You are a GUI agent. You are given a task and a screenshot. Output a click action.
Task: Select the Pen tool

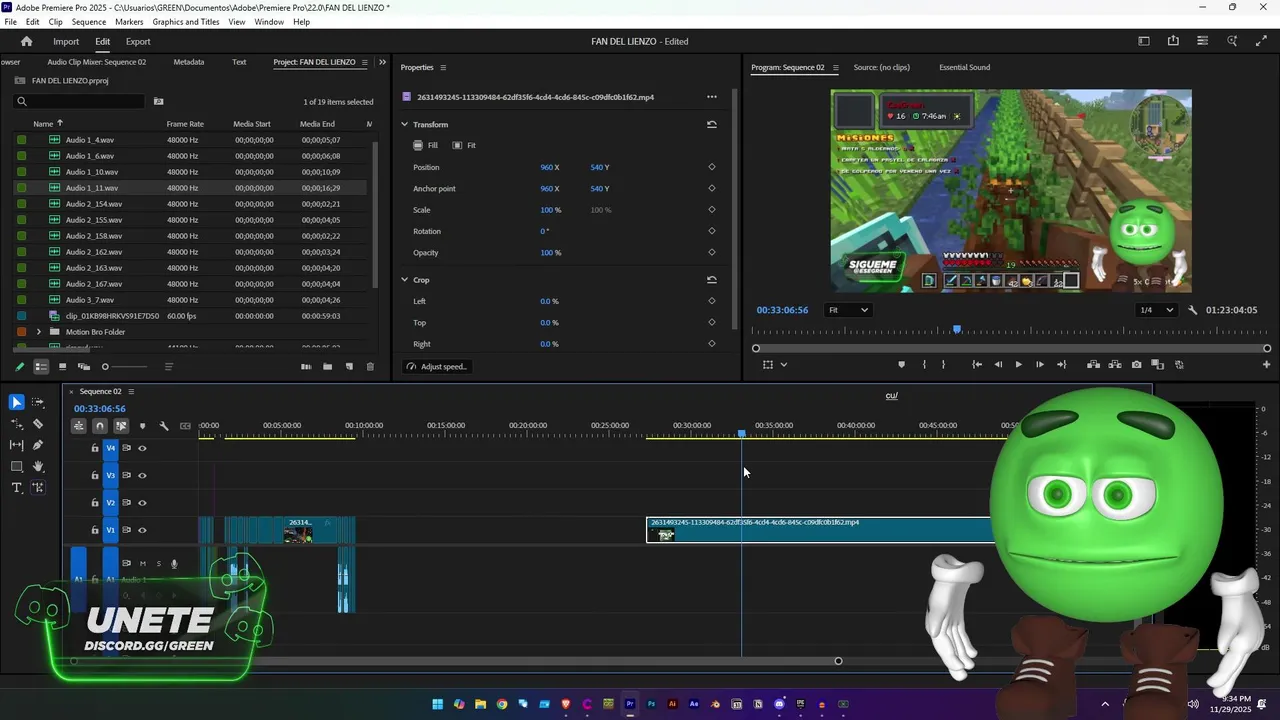click(x=38, y=445)
